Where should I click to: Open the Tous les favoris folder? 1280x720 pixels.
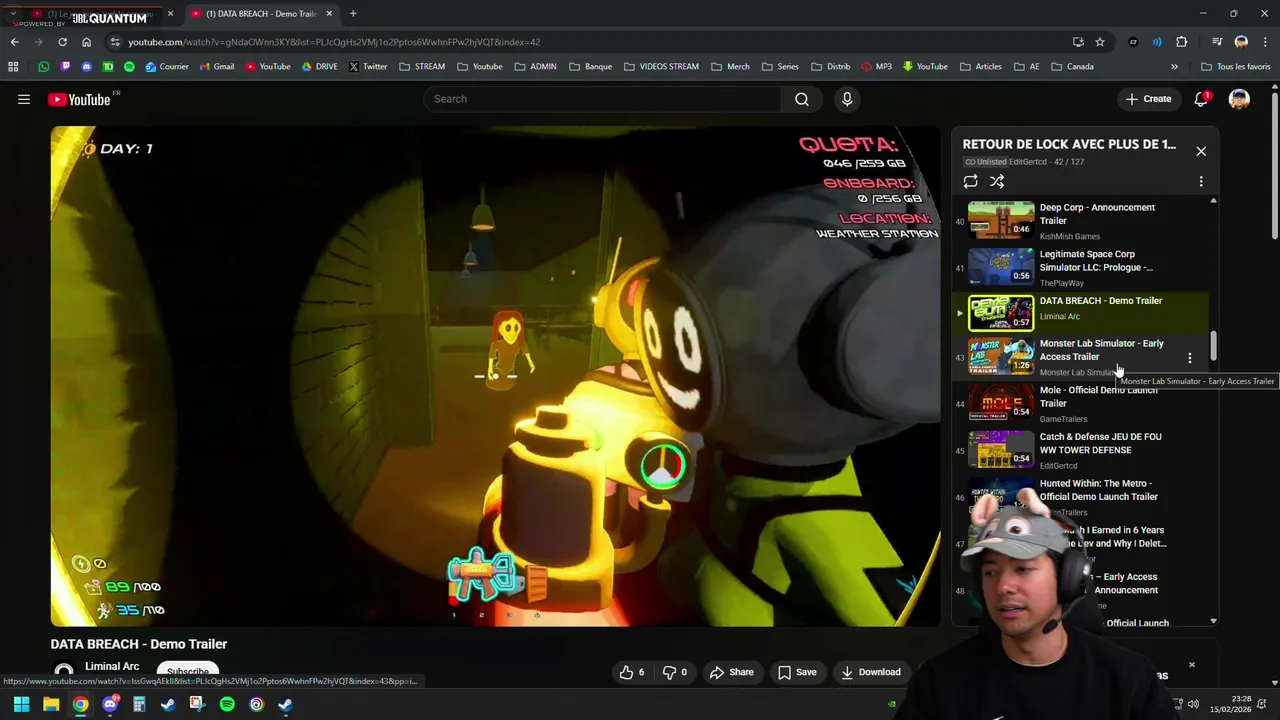pyautogui.click(x=1236, y=67)
